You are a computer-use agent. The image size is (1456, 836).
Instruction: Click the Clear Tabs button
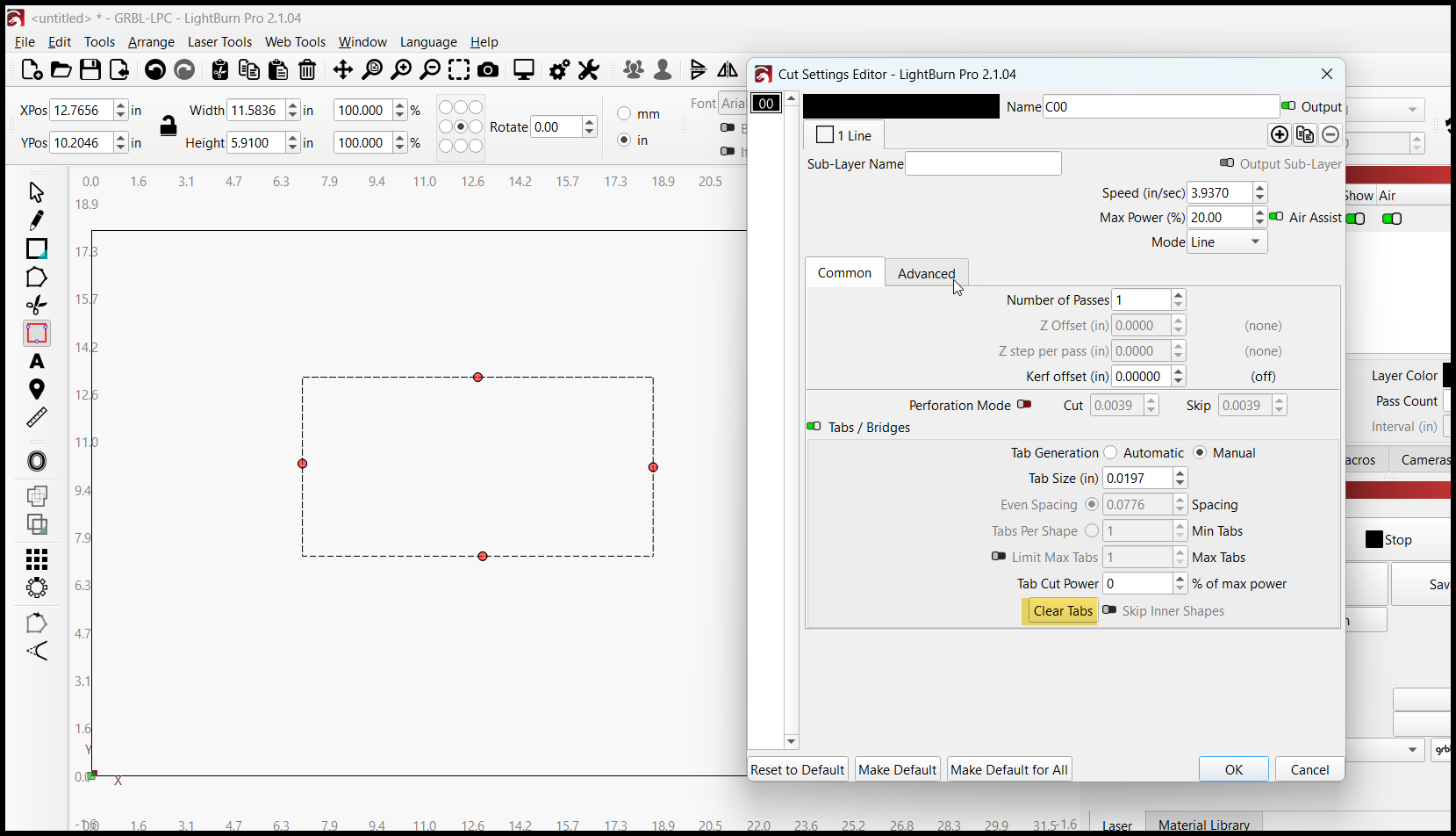click(x=1063, y=611)
